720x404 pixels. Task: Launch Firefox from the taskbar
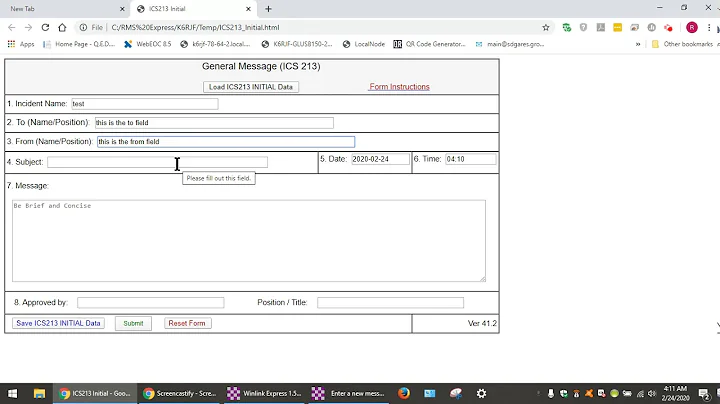click(x=404, y=393)
